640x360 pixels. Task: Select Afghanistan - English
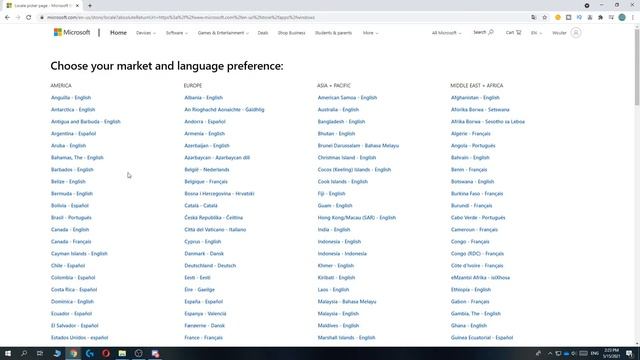click(475, 98)
